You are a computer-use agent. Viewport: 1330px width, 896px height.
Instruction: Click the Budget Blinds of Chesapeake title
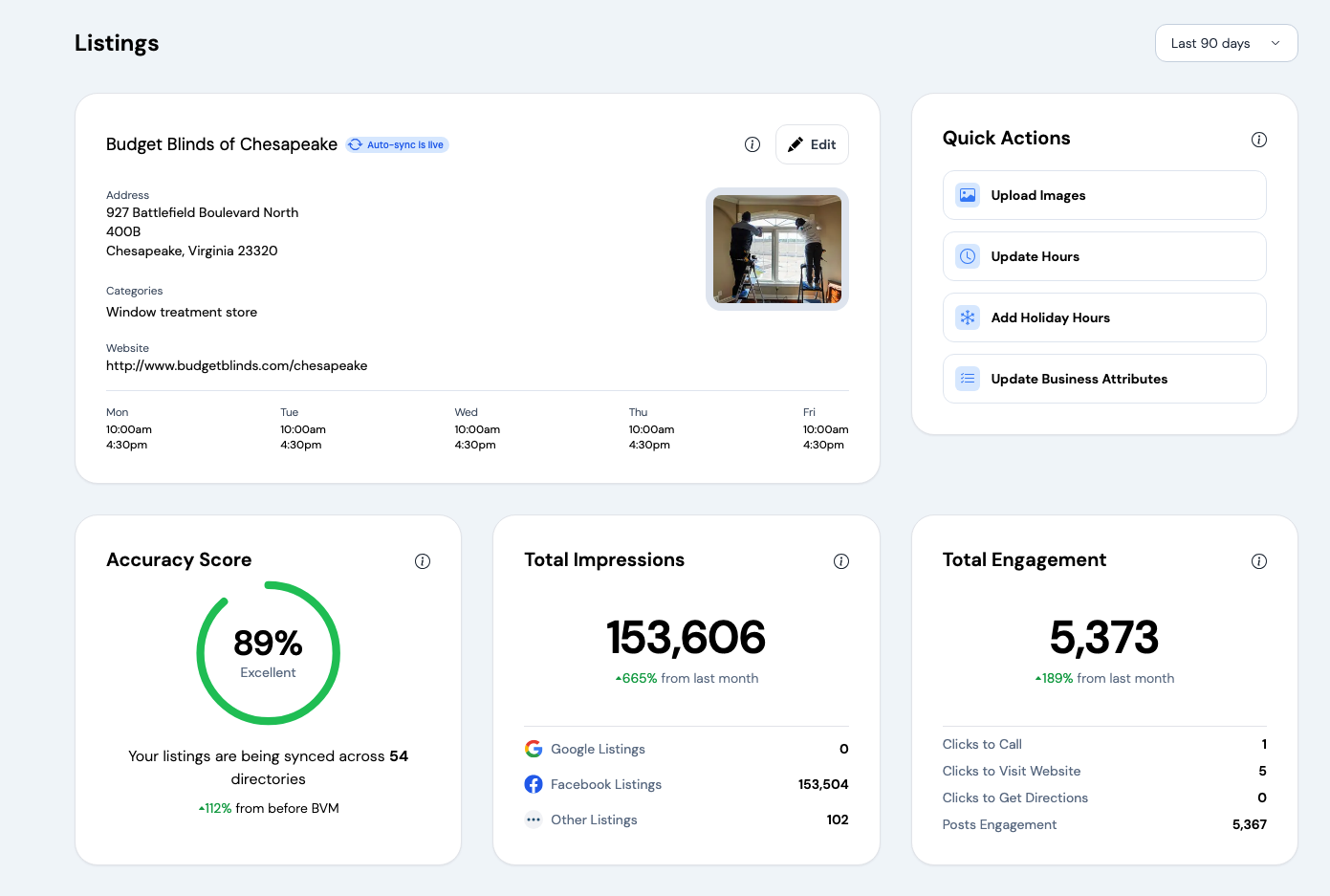click(x=222, y=144)
